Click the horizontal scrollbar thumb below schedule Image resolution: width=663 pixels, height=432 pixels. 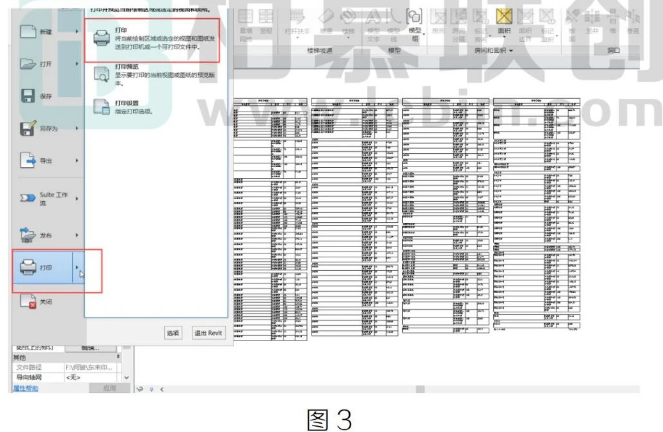click(420, 389)
